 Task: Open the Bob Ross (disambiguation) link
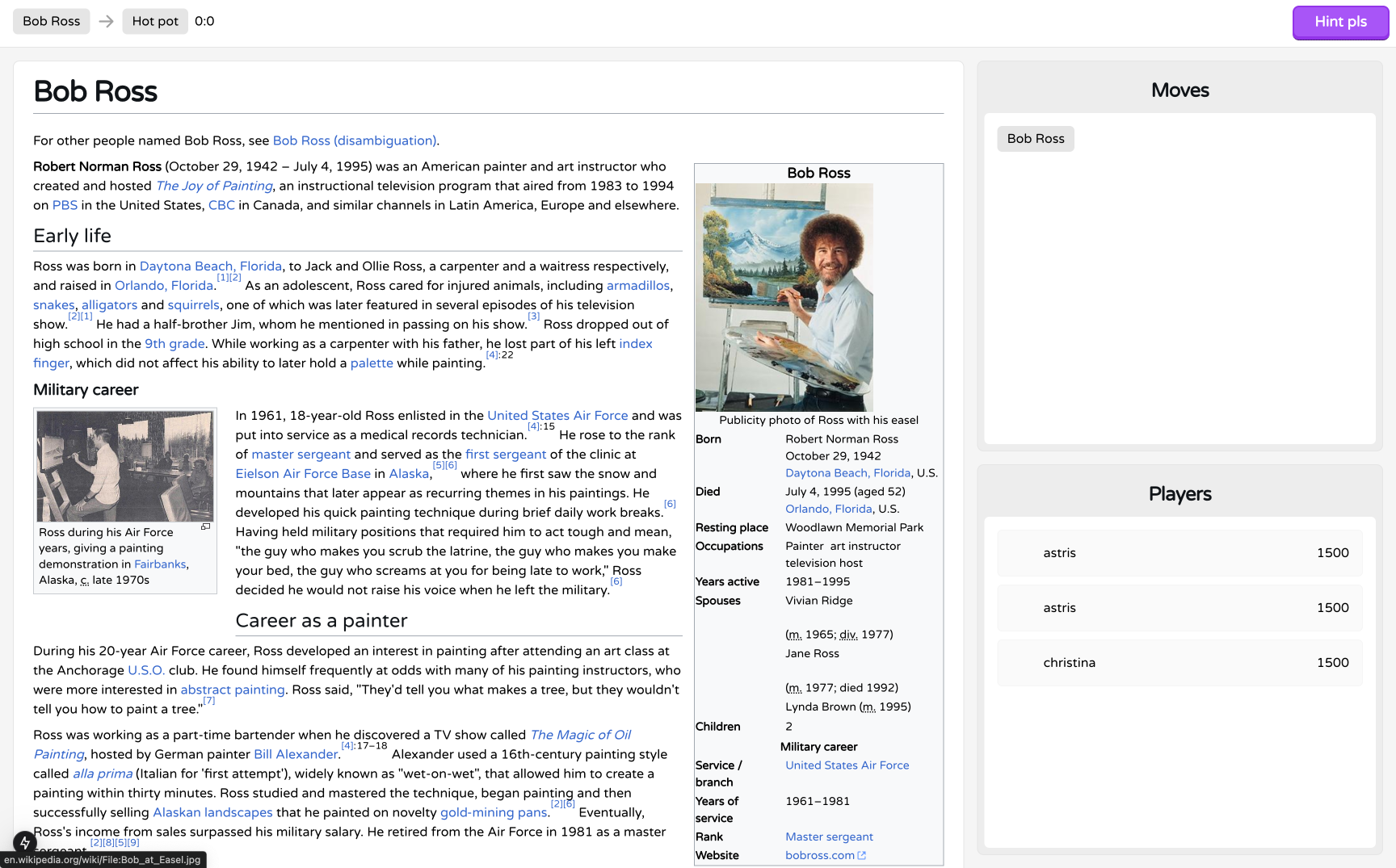[x=355, y=140]
